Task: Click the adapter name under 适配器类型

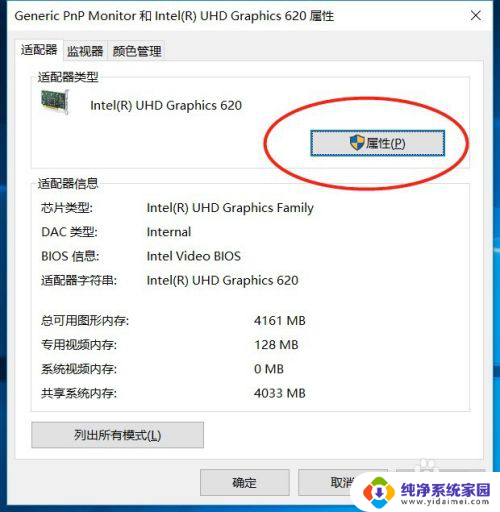Action: pos(166,106)
